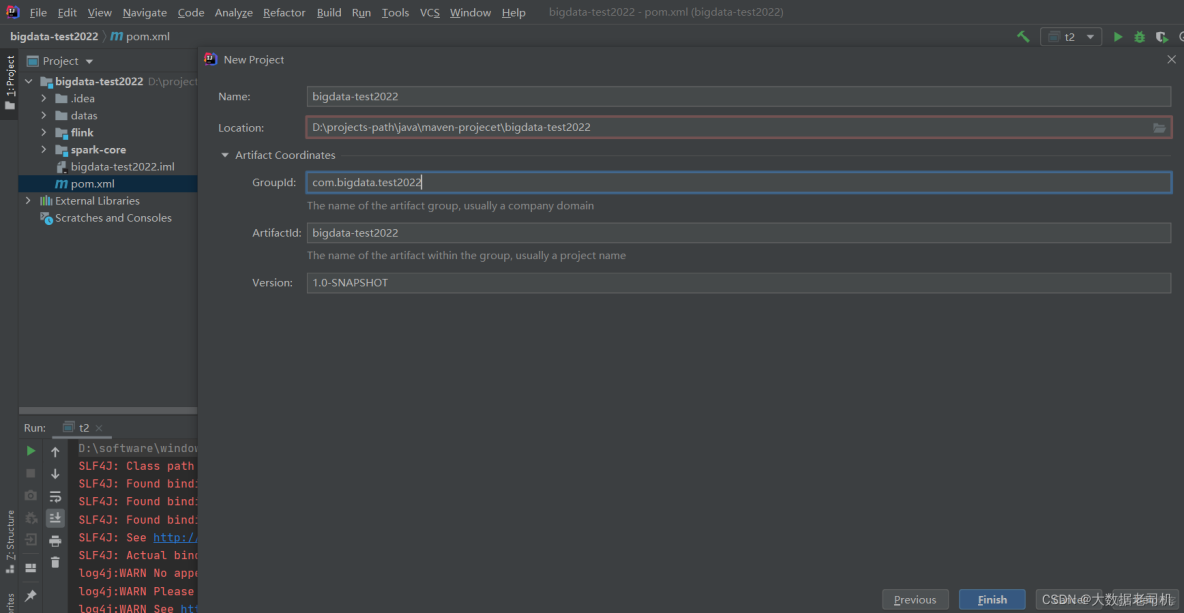Click the Build Project hammer icon
1184x613 pixels.
[1022, 36]
